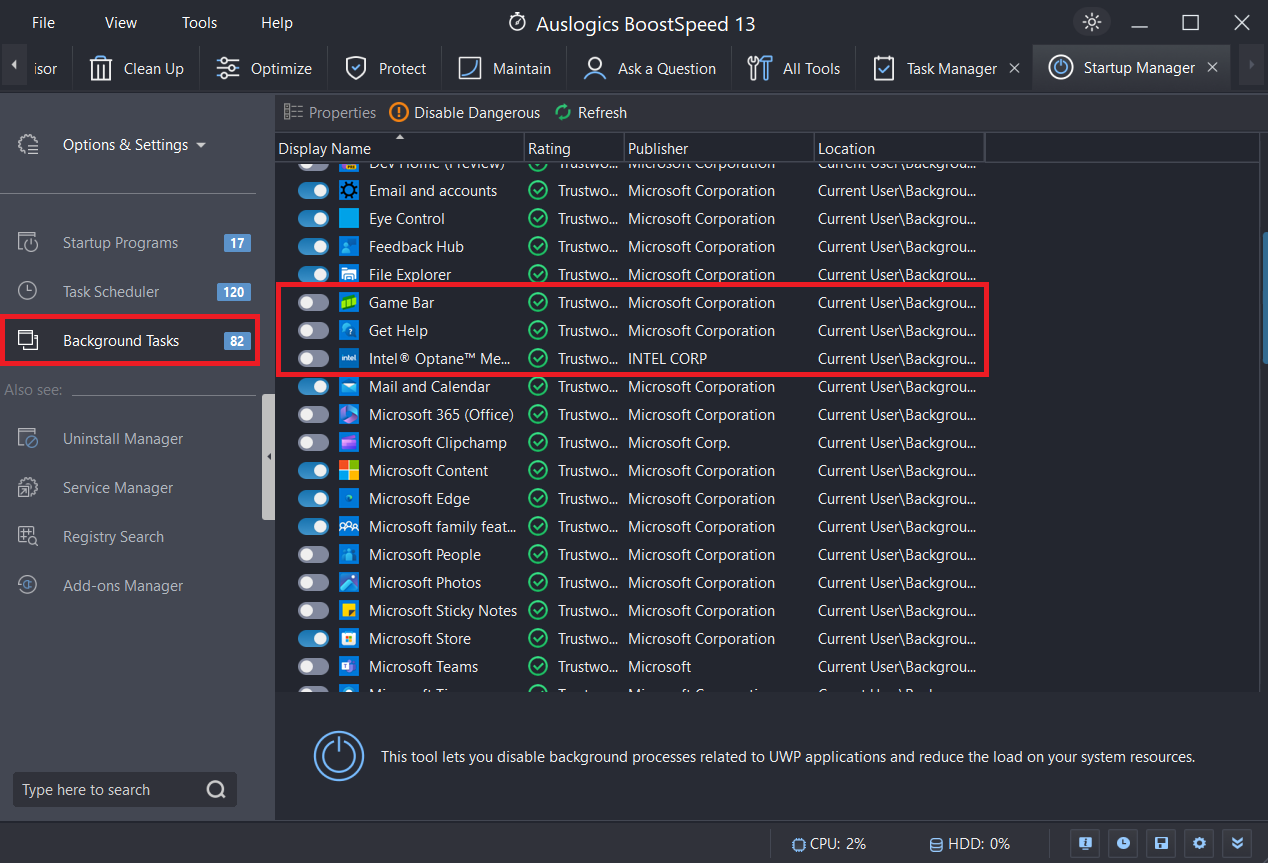Enable the Game Bar background task

click(314, 303)
